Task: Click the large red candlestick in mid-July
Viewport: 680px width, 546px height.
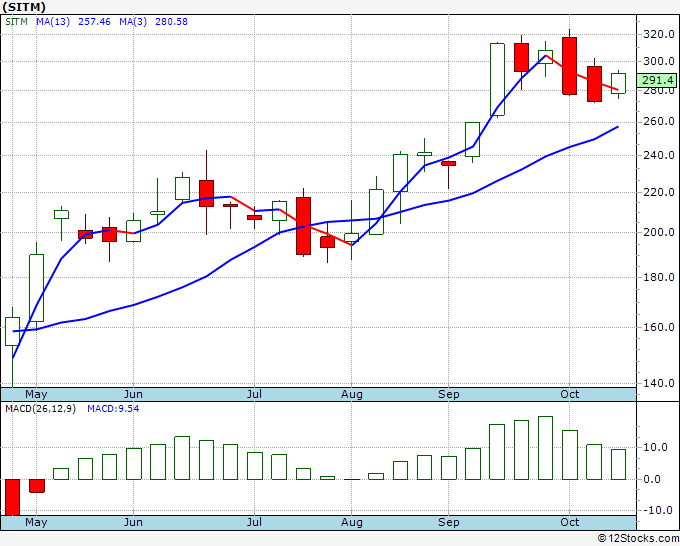Action: click(x=304, y=226)
